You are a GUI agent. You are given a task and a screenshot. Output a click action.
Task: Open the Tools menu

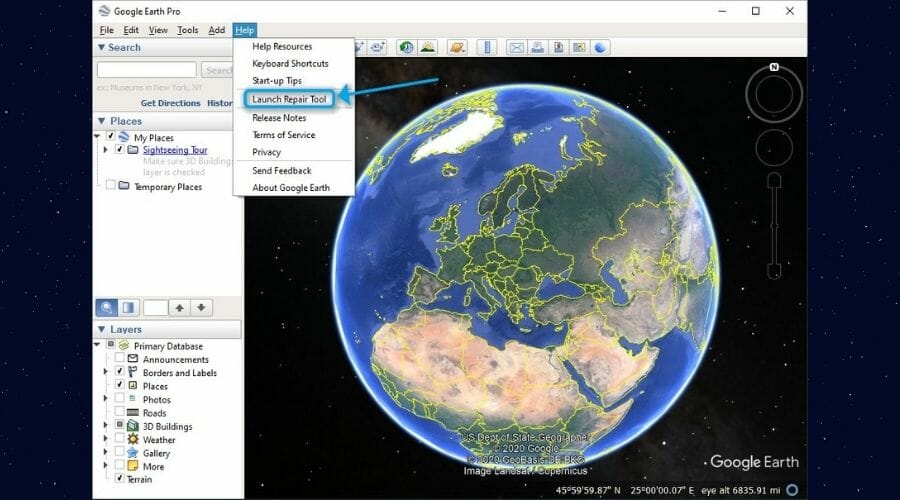(187, 30)
